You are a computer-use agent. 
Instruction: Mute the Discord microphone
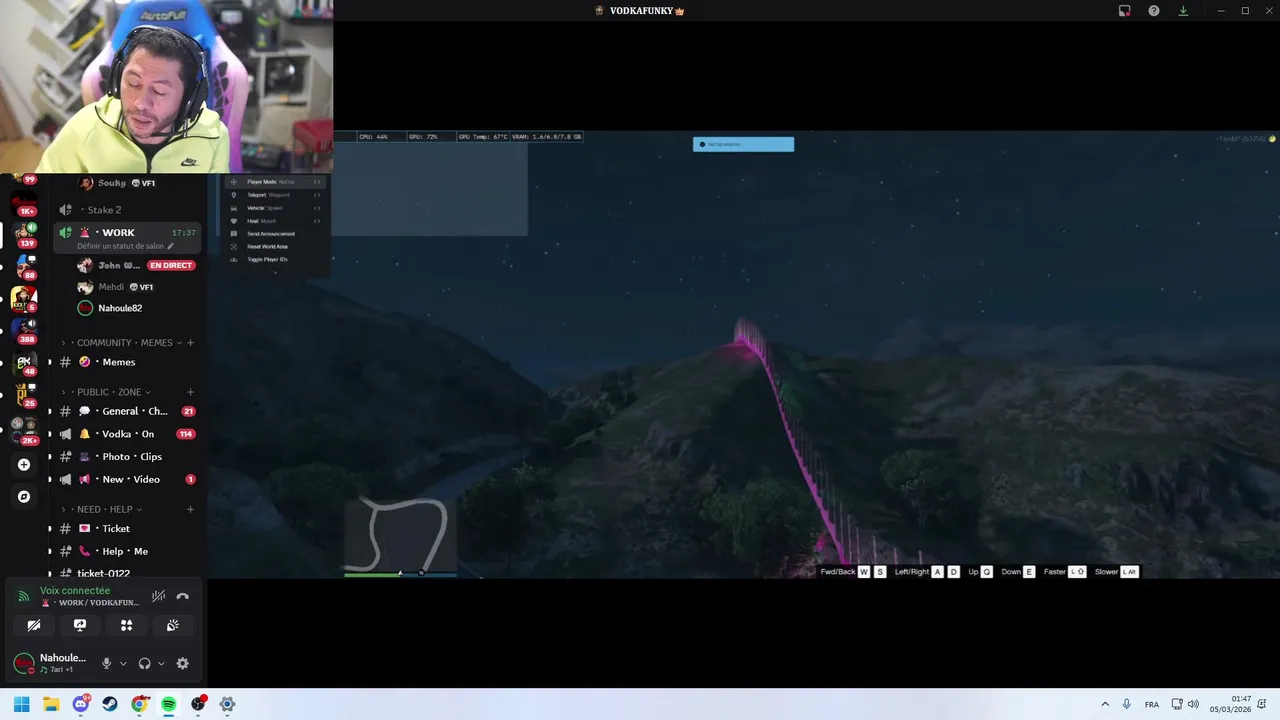[106, 663]
